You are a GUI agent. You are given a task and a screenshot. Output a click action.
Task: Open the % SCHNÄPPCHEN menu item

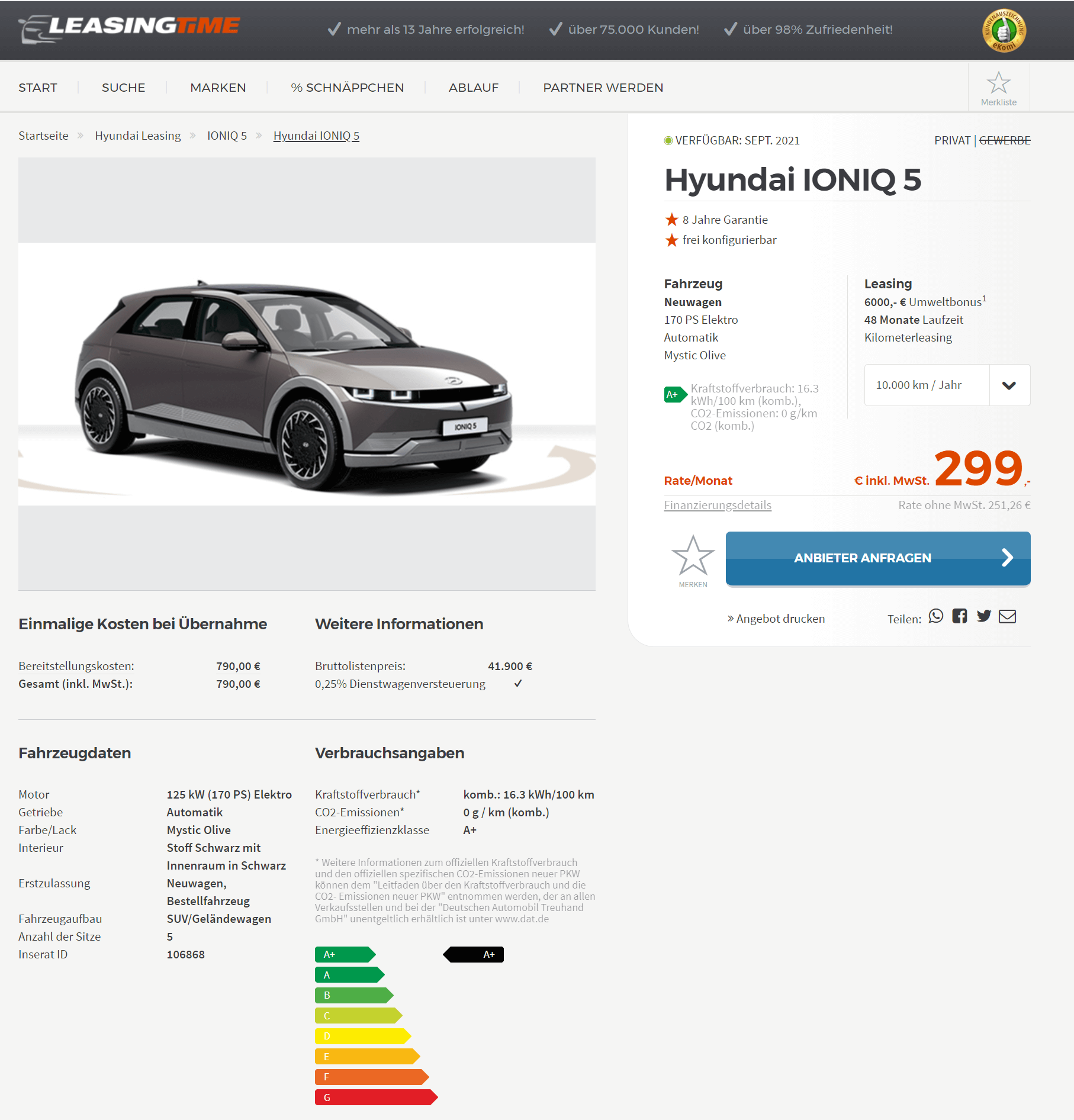(348, 88)
